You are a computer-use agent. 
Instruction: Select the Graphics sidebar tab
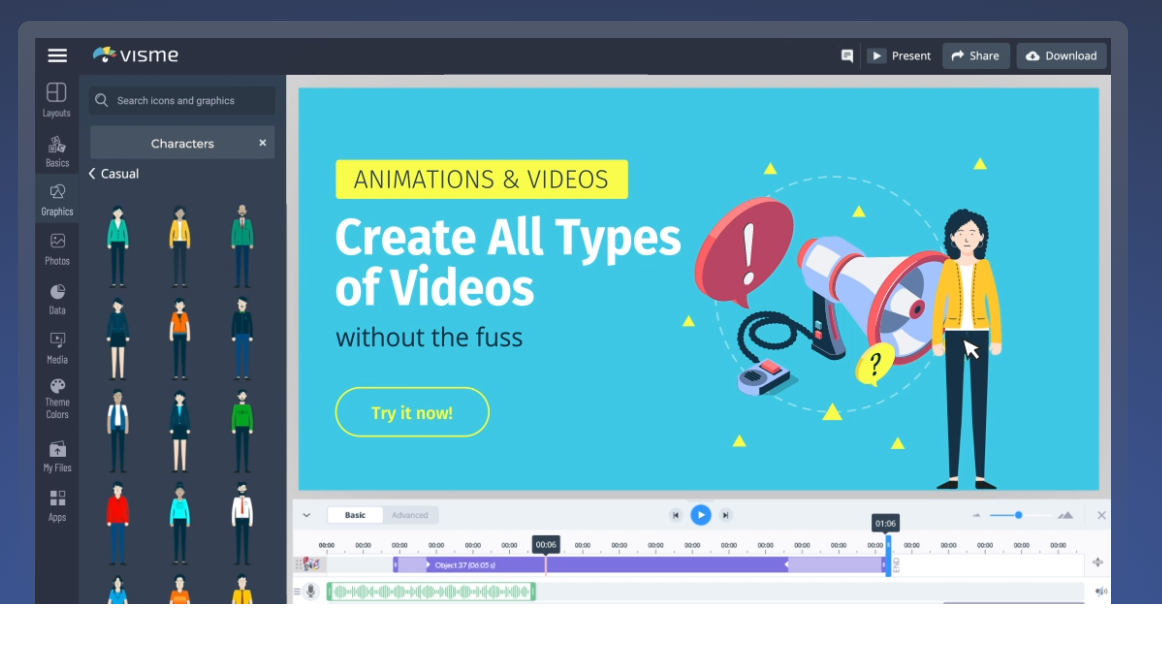click(57, 199)
